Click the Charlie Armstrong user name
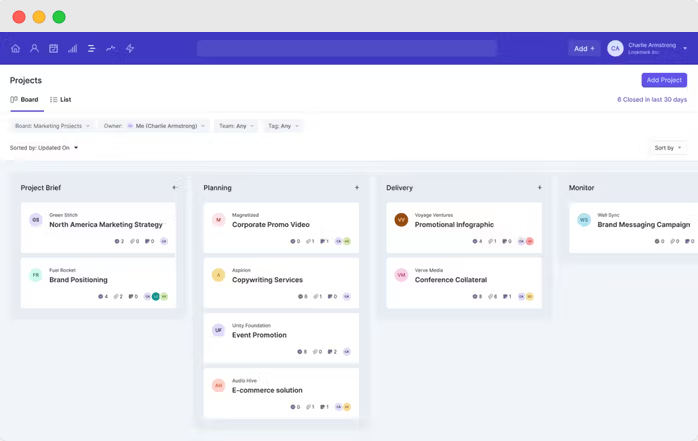 click(652, 45)
